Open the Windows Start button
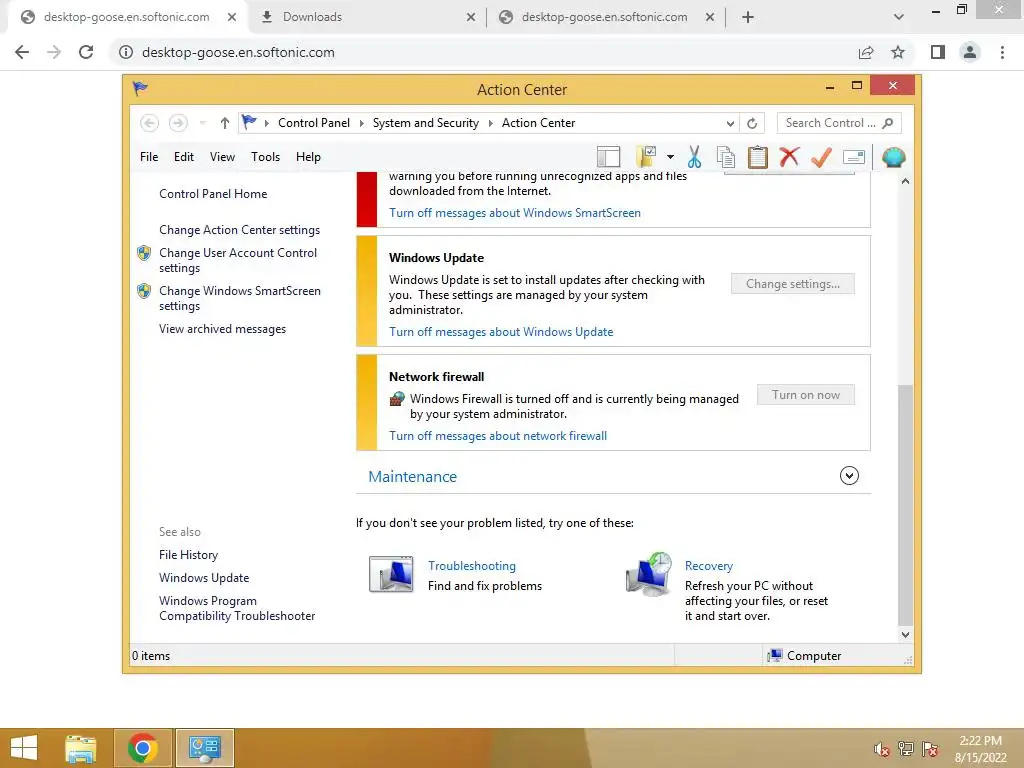 pyautogui.click(x=24, y=748)
